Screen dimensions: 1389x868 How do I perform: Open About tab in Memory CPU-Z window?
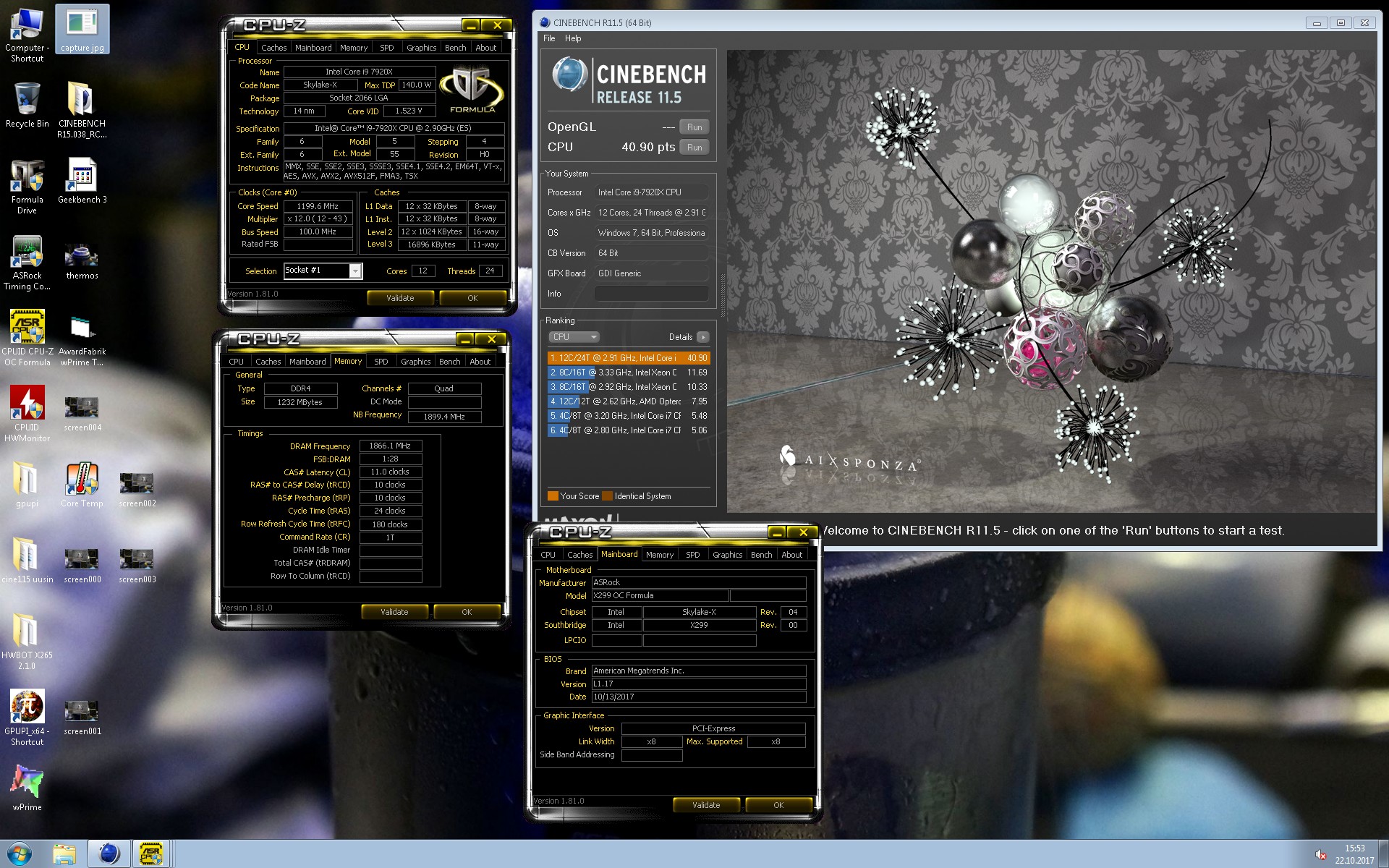coord(480,362)
